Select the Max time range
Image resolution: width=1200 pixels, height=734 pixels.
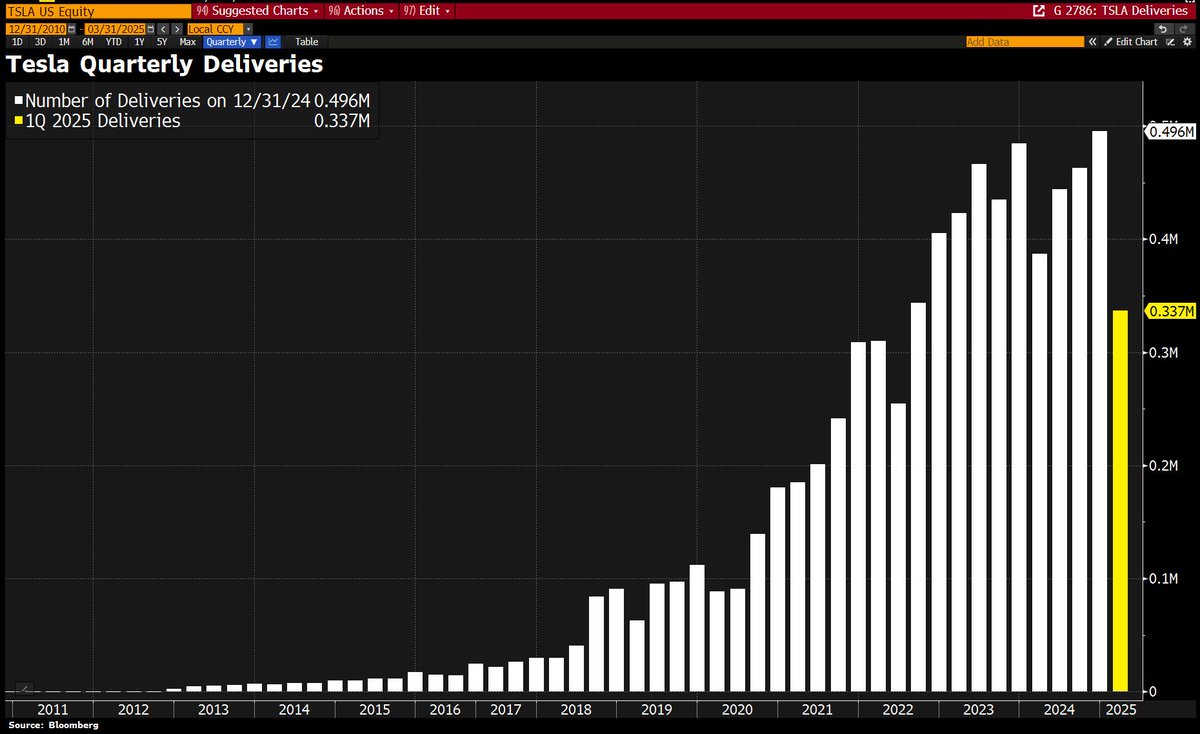pos(187,42)
